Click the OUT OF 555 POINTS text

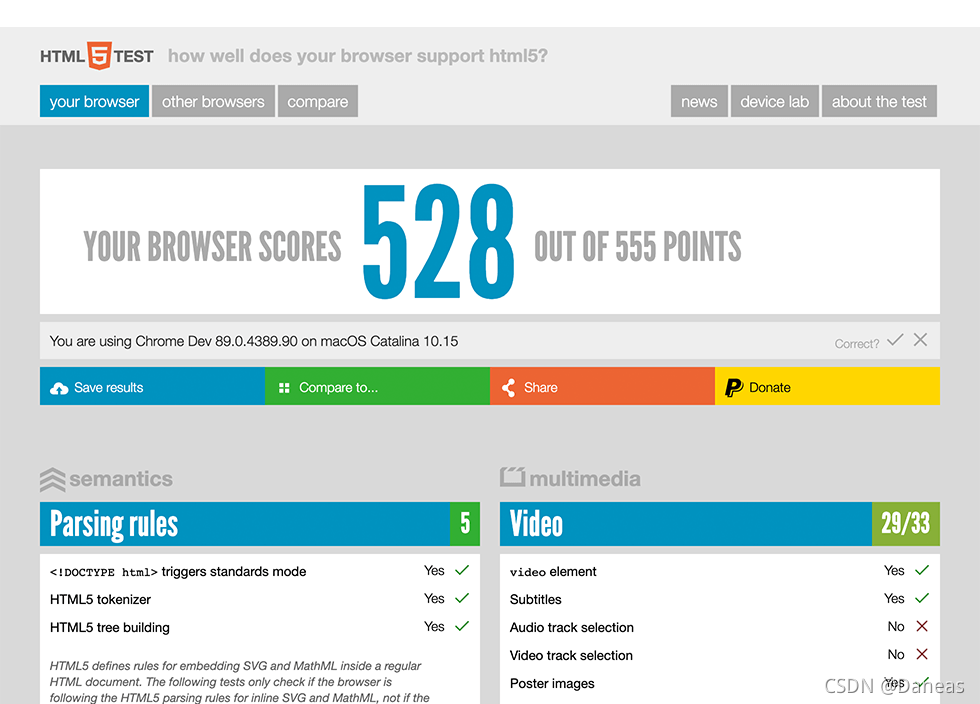(x=638, y=246)
